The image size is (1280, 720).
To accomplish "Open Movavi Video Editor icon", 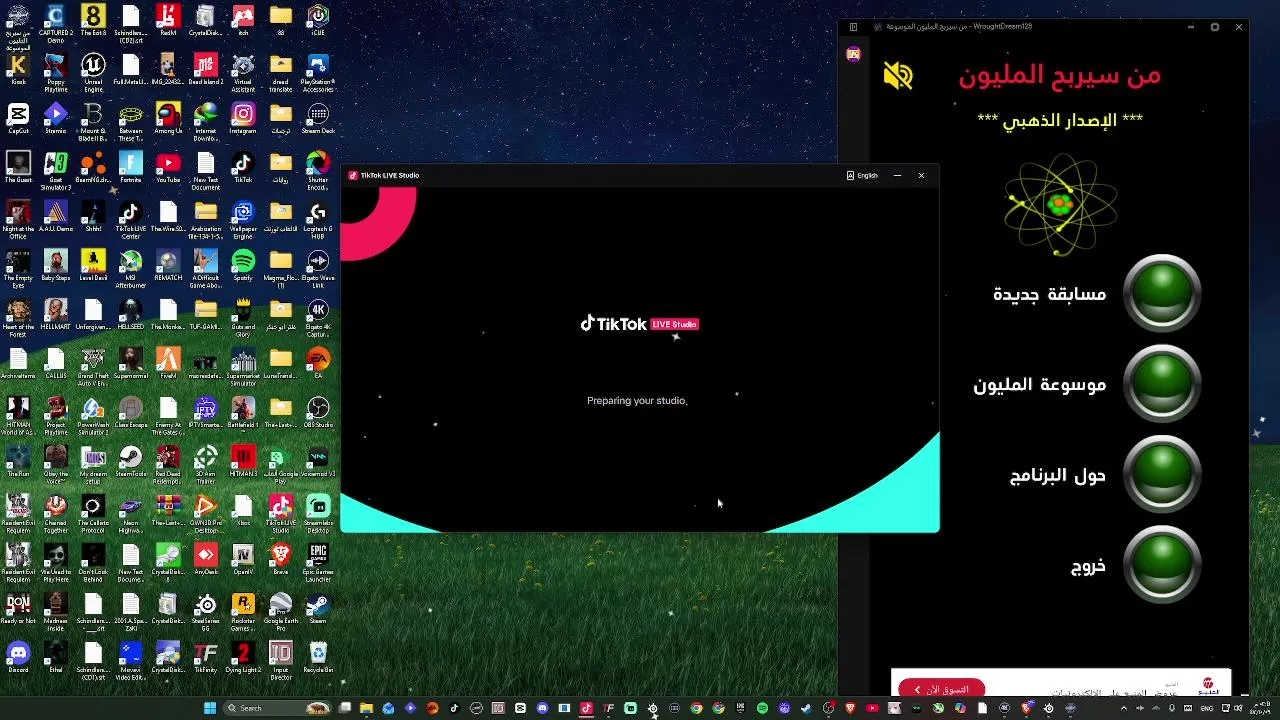I will (131, 660).
